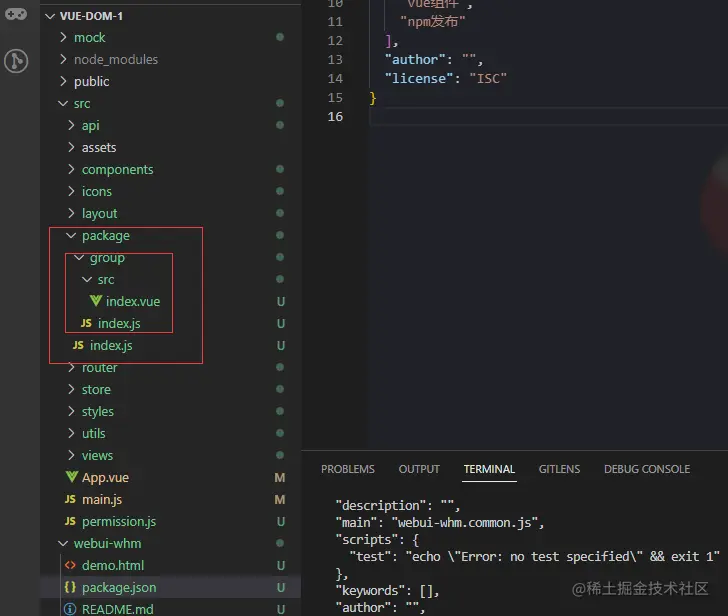Collapse the webui-whm folder

click(x=63, y=543)
